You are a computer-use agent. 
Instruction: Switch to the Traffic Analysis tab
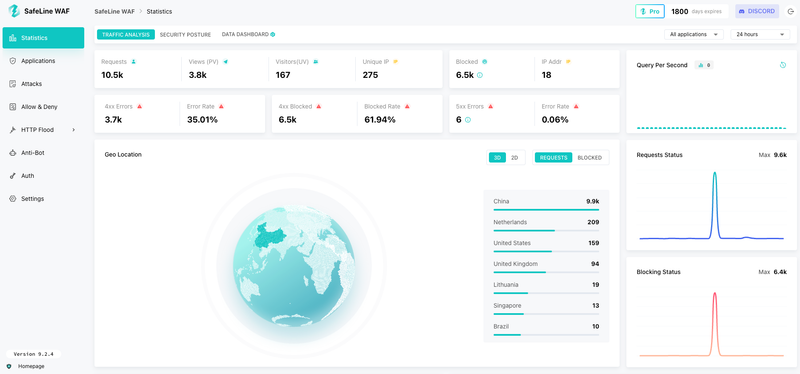click(126, 35)
